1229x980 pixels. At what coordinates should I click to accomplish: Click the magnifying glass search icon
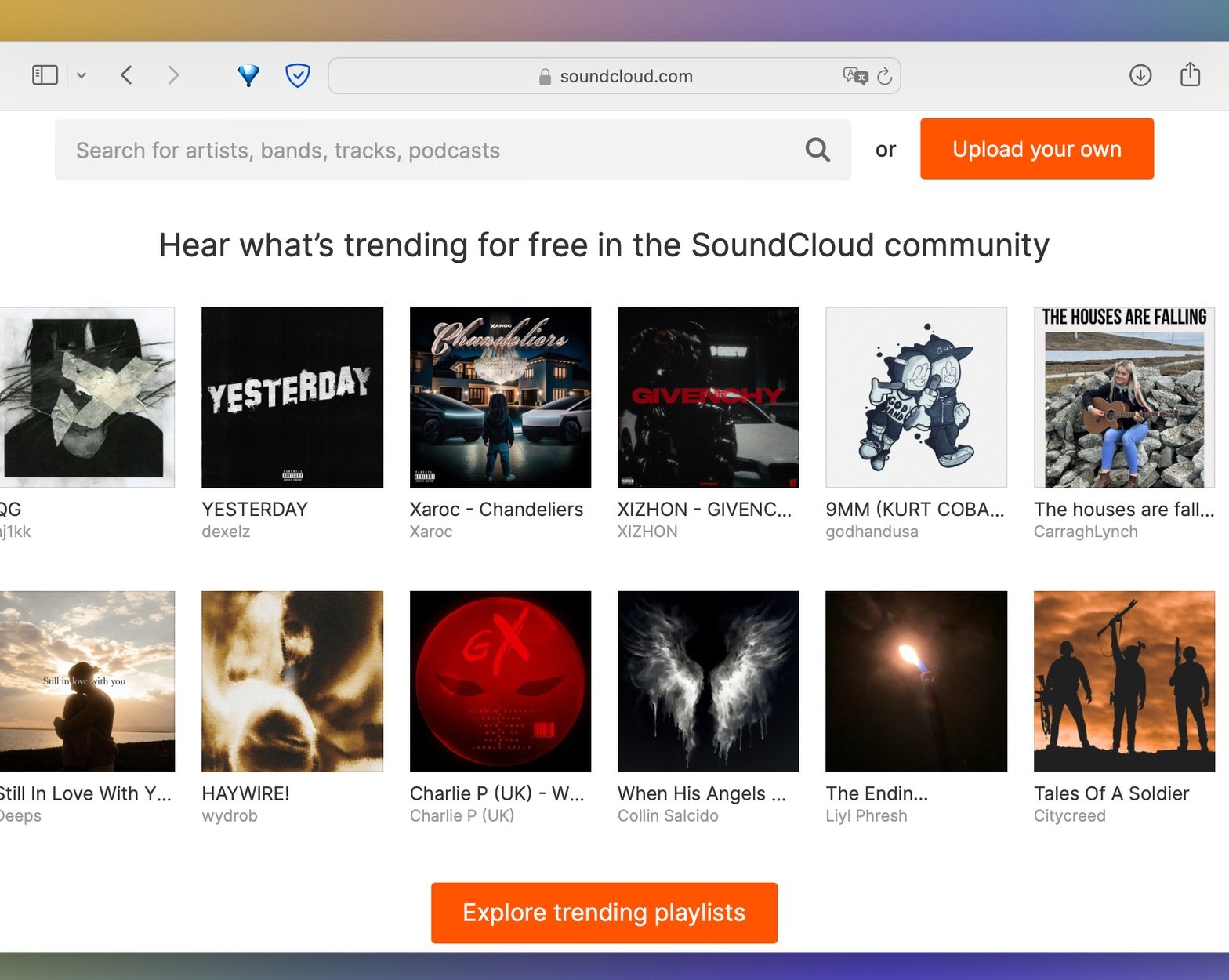tap(818, 150)
